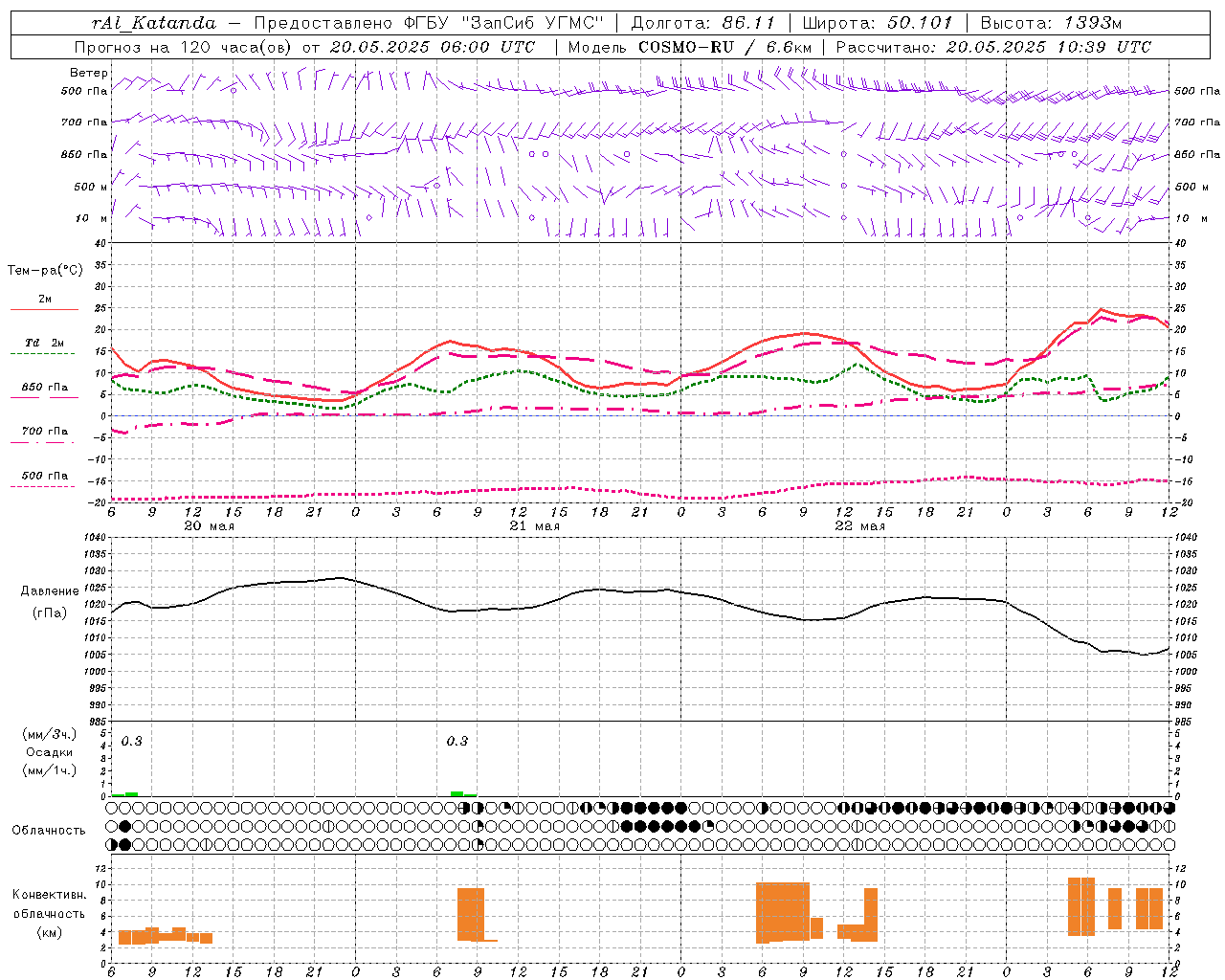Click the 22 мая date label
The image size is (1225, 980).
click(x=859, y=526)
